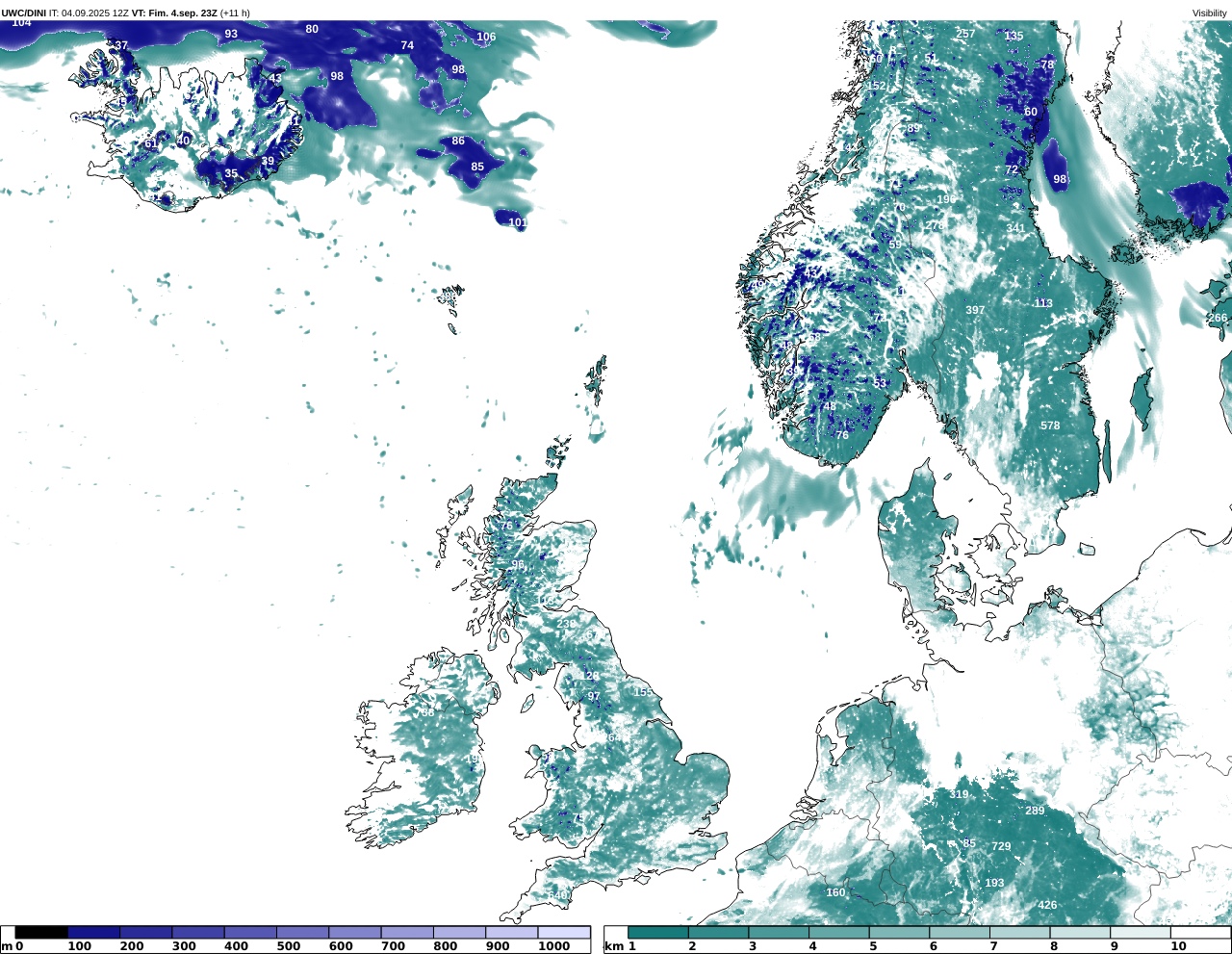This screenshot has width=1232, height=954.
Task: Click the '48' value in southern Norway
Action: click(x=830, y=406)
